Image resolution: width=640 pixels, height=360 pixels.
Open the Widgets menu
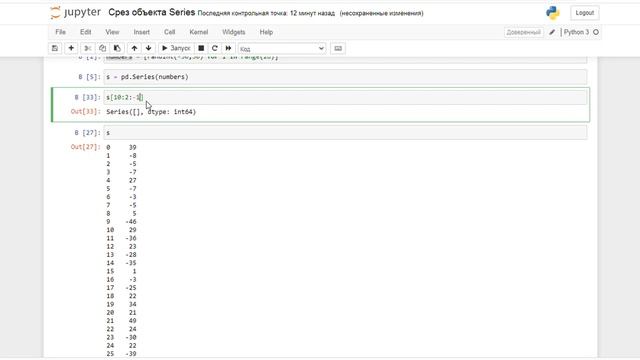[x=233, y=32]
